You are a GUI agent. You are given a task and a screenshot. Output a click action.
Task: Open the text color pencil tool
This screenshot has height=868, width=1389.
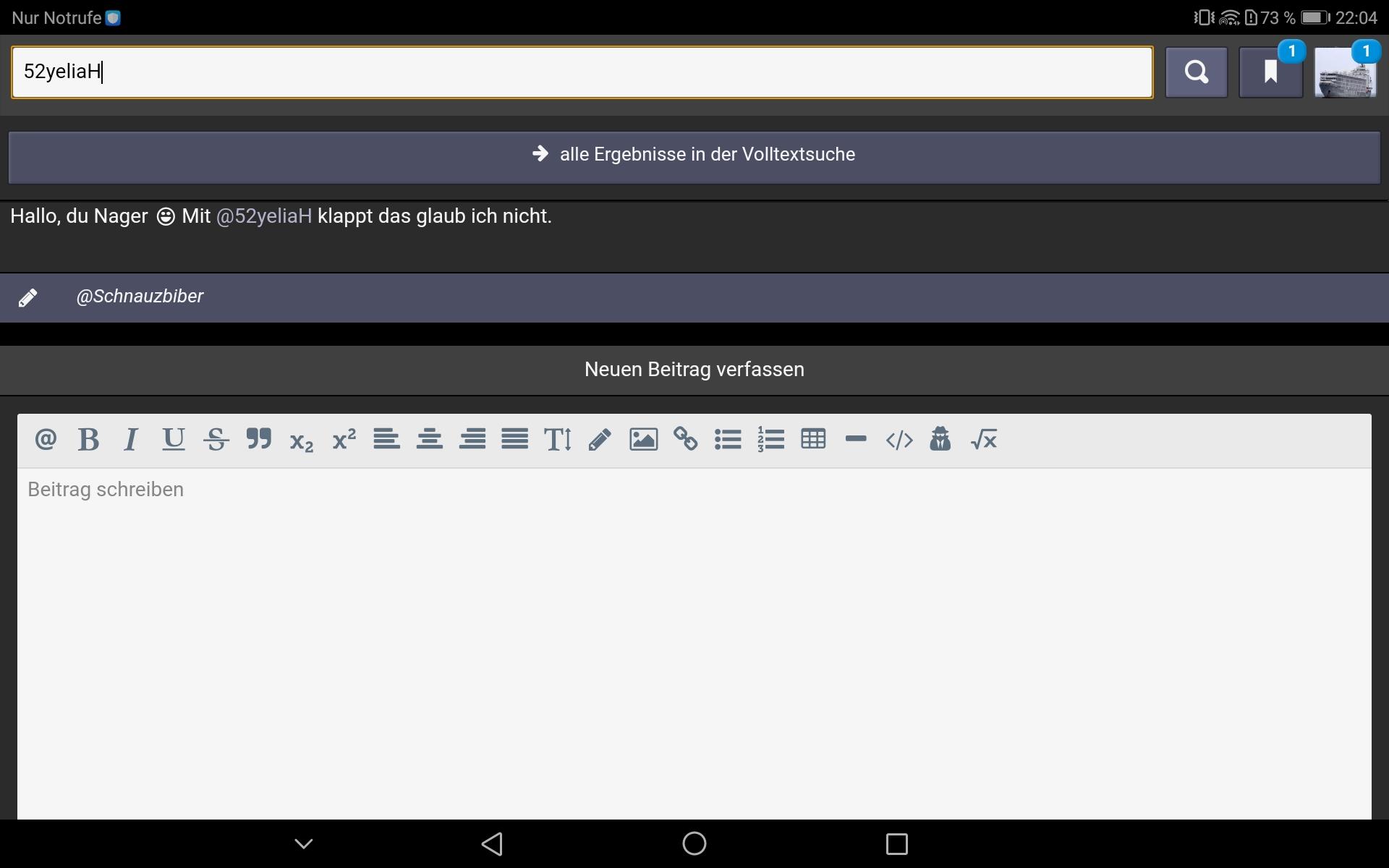point(600,439)
